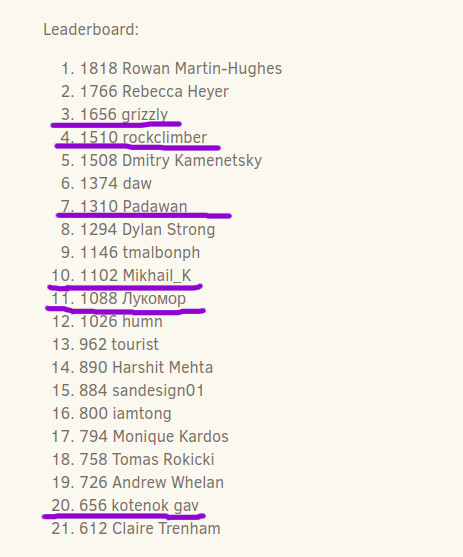
Task: Select the Dmitry Kamenetsky row
Action: point(161,160)
